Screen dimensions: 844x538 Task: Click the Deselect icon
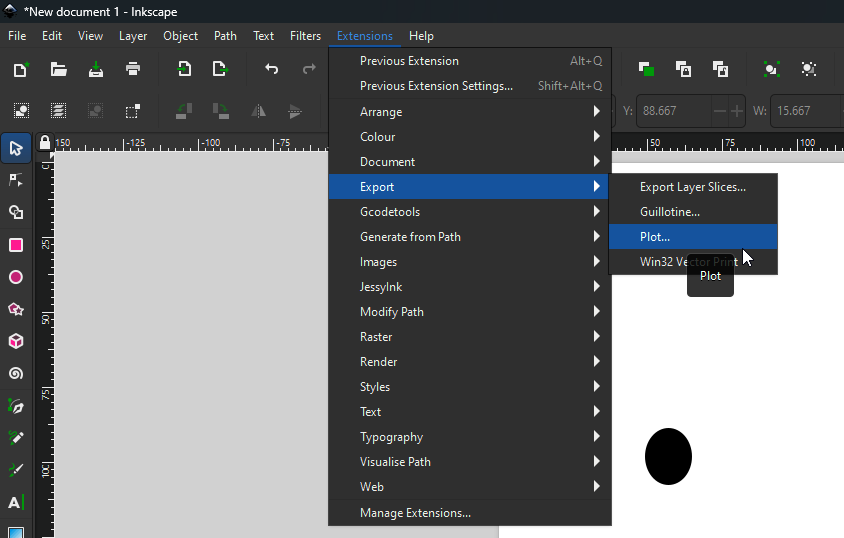pyautogui.click(x=95, y=111)
